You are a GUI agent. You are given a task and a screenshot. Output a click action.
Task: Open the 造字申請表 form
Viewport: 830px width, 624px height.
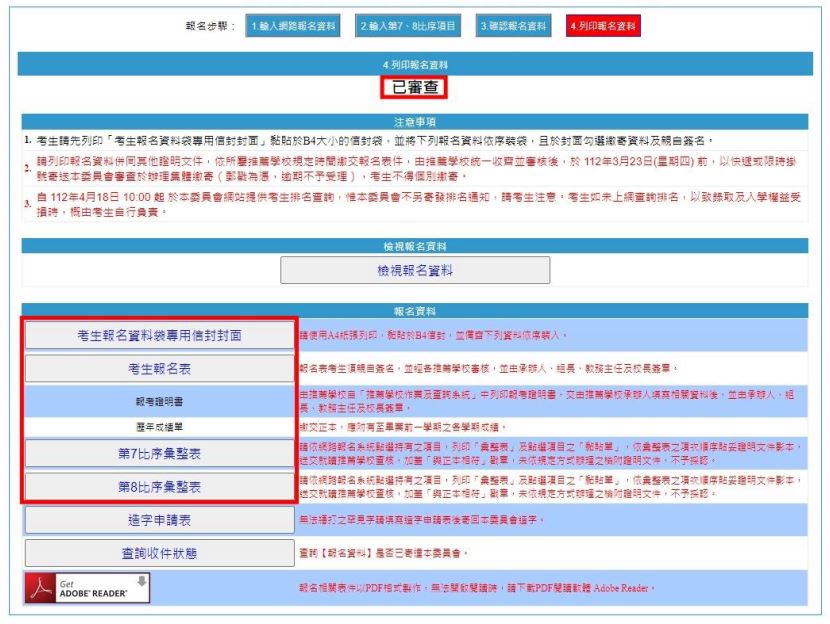point(159,520)
